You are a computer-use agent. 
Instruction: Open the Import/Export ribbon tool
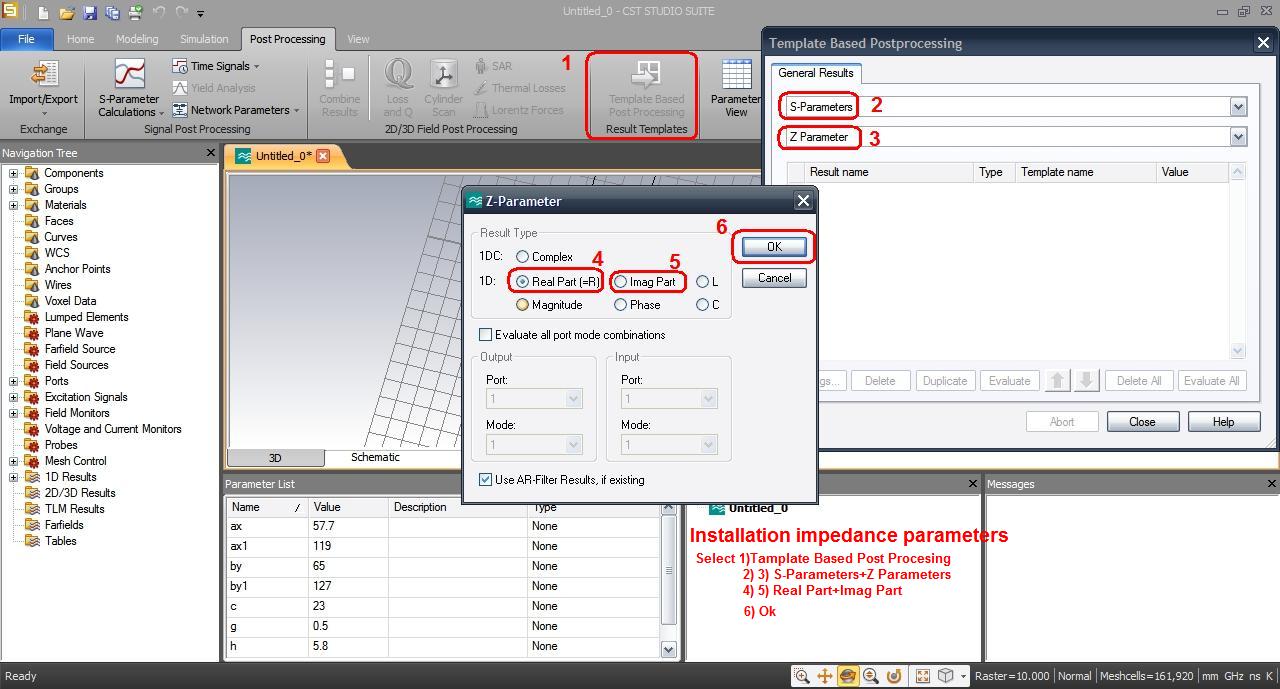pyautogui.click(x=43, y=87)
